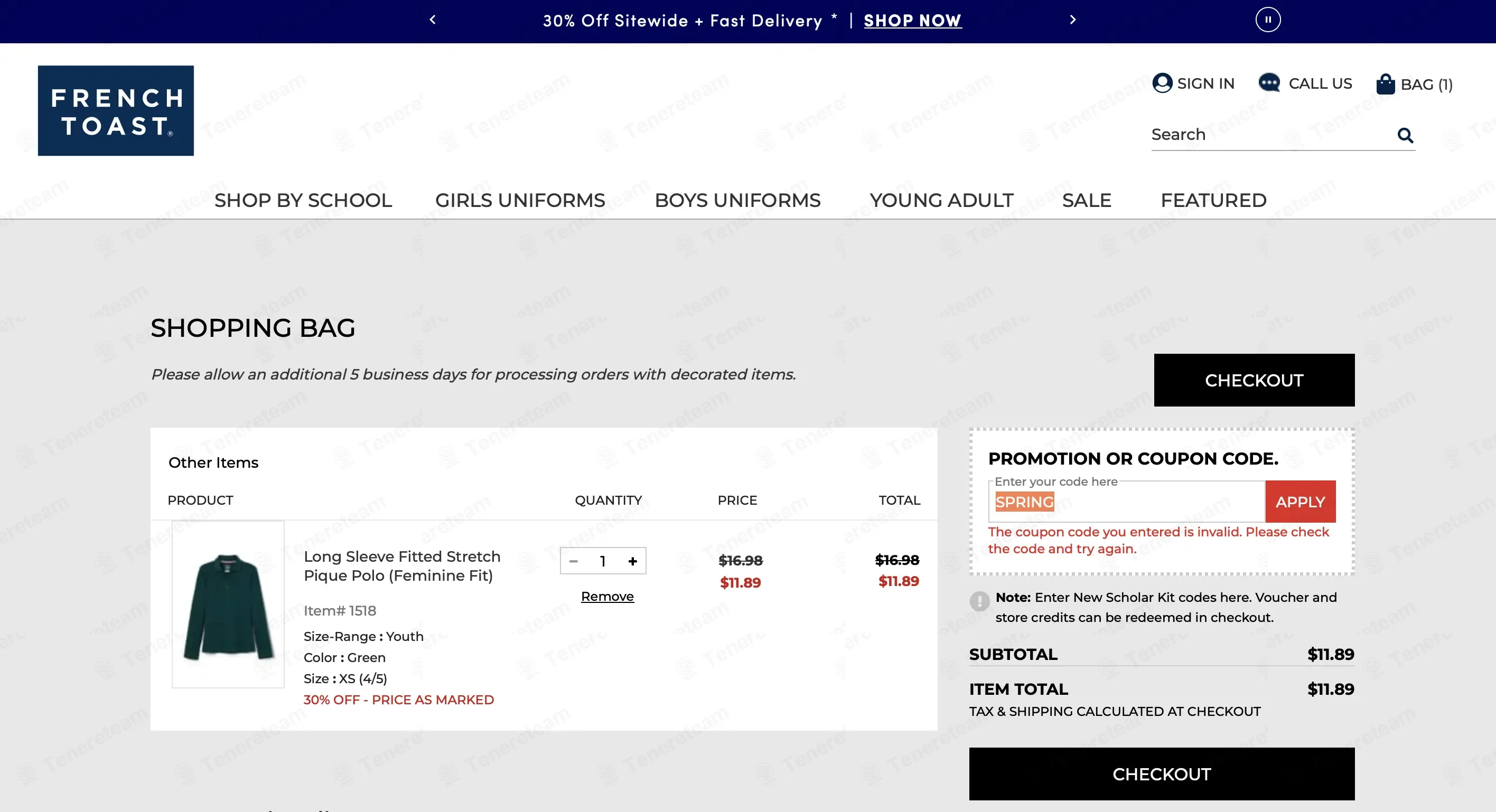Increase the polo quantity with plus
The height and width of the screenshot is (812, 1496).
click(632, 561)
